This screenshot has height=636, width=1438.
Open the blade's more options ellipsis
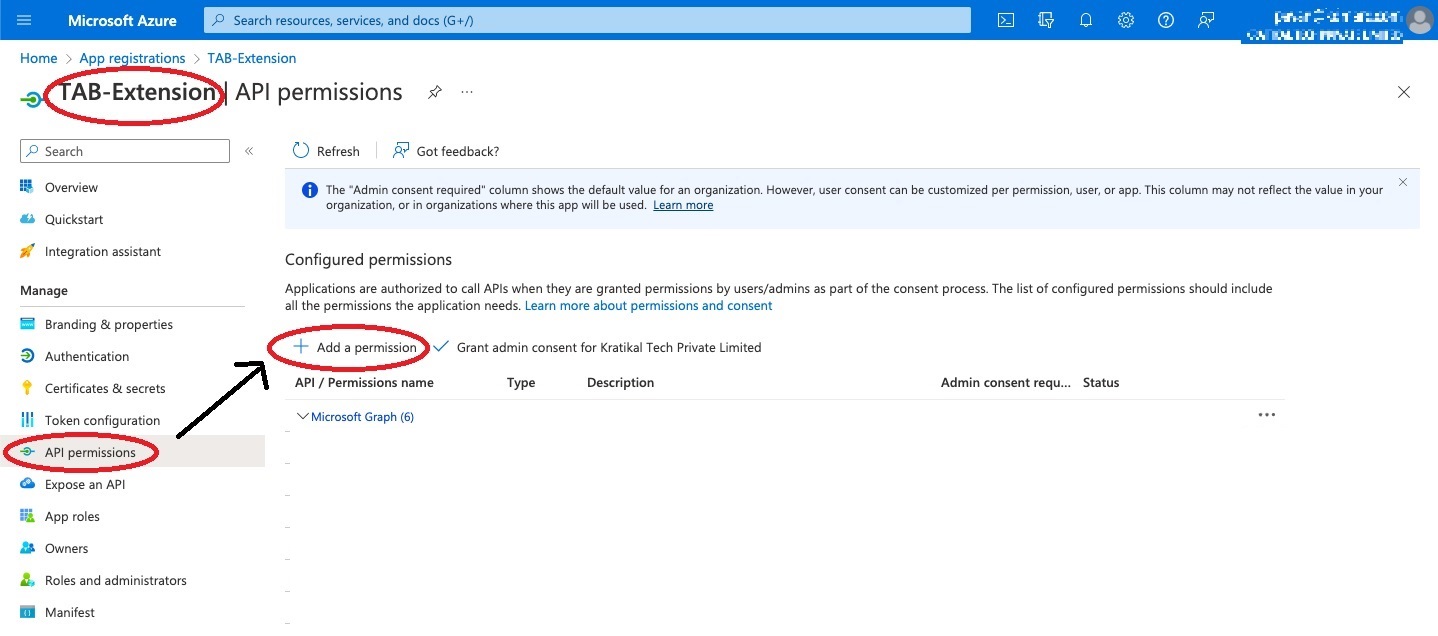[x=467, y=92]
